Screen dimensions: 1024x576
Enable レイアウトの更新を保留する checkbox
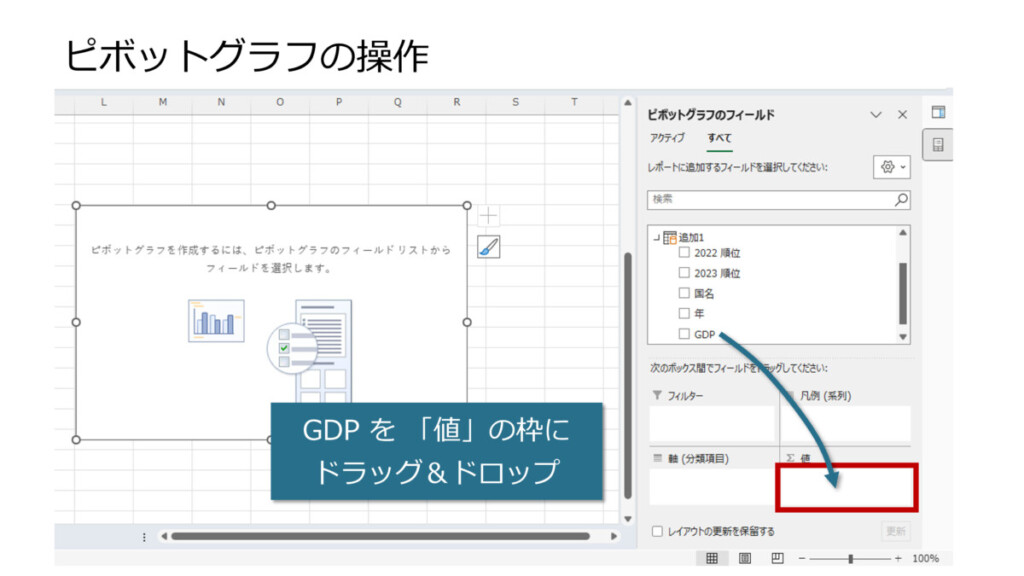(657, 531)
